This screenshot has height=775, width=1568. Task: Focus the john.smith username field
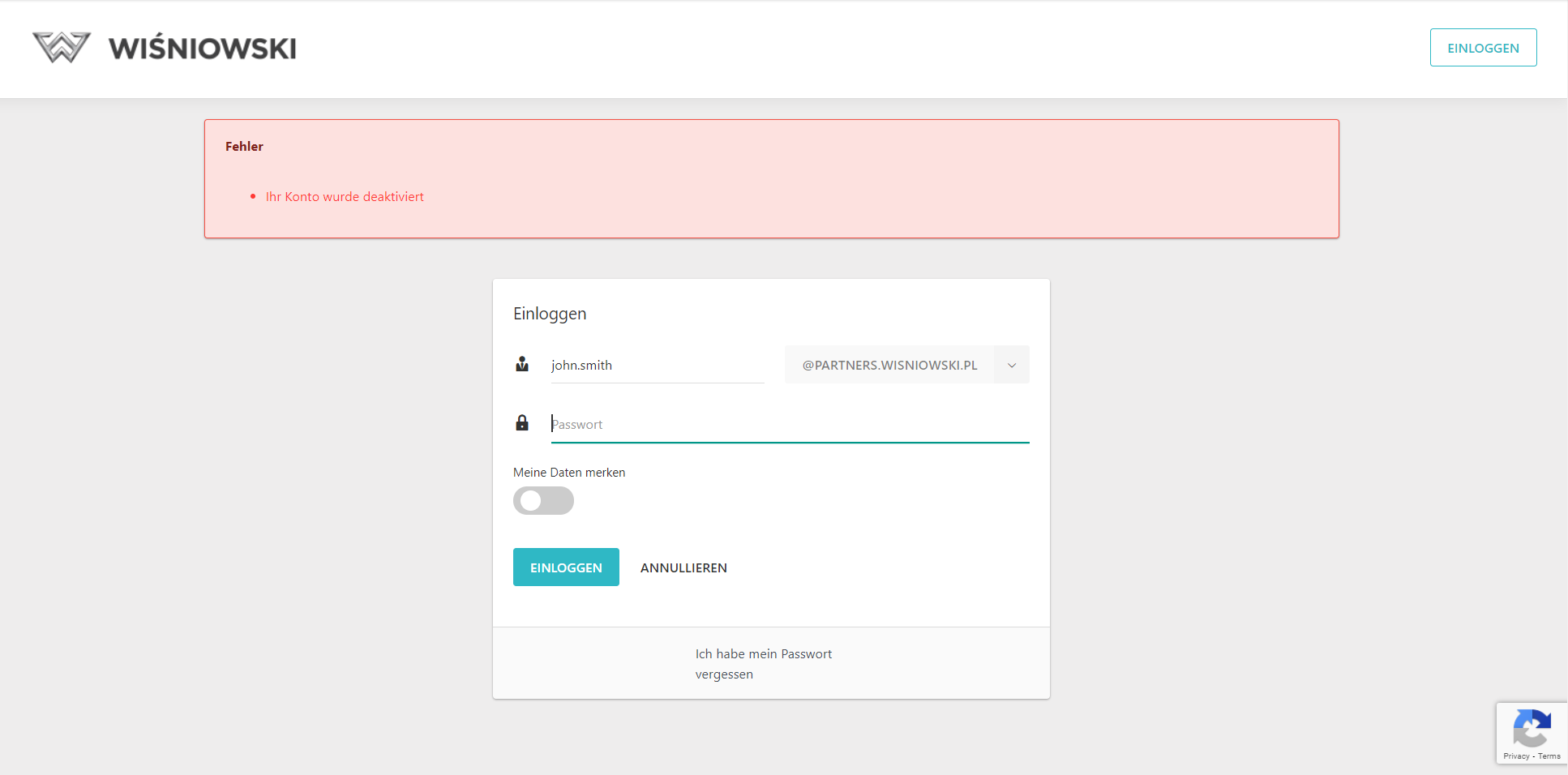(657, 365)
